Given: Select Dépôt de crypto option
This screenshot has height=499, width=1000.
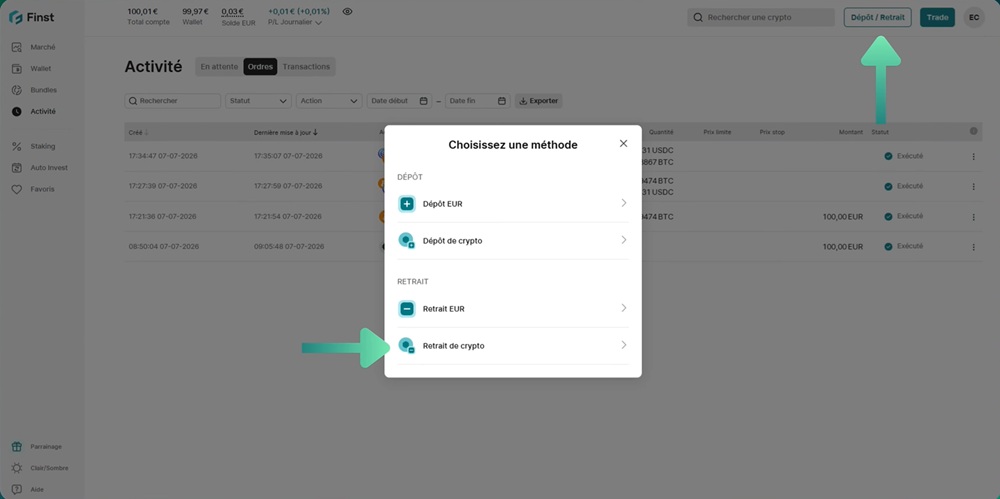Looking at the screenshot, I should point(513,241).
